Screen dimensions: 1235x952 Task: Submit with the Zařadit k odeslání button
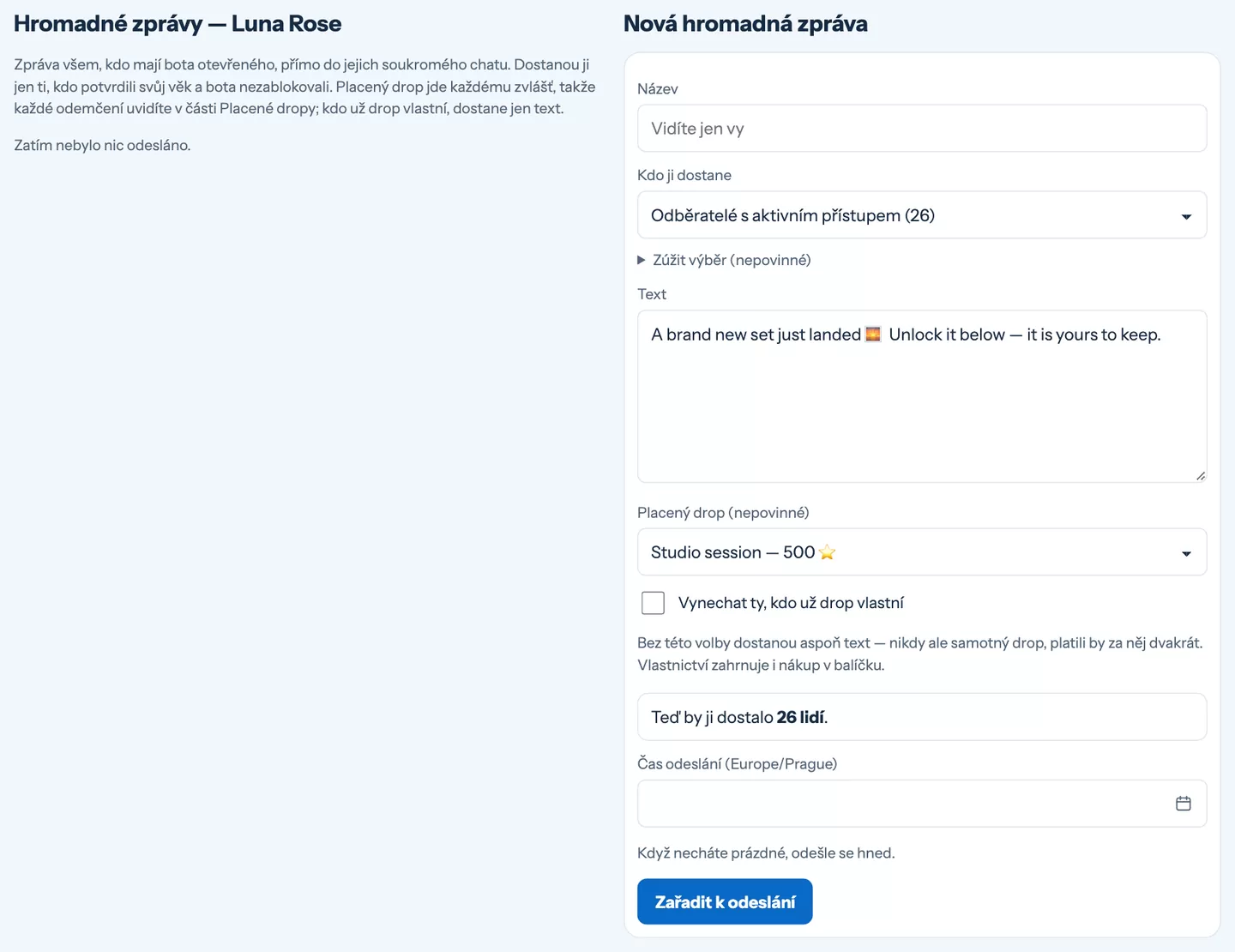725,901
